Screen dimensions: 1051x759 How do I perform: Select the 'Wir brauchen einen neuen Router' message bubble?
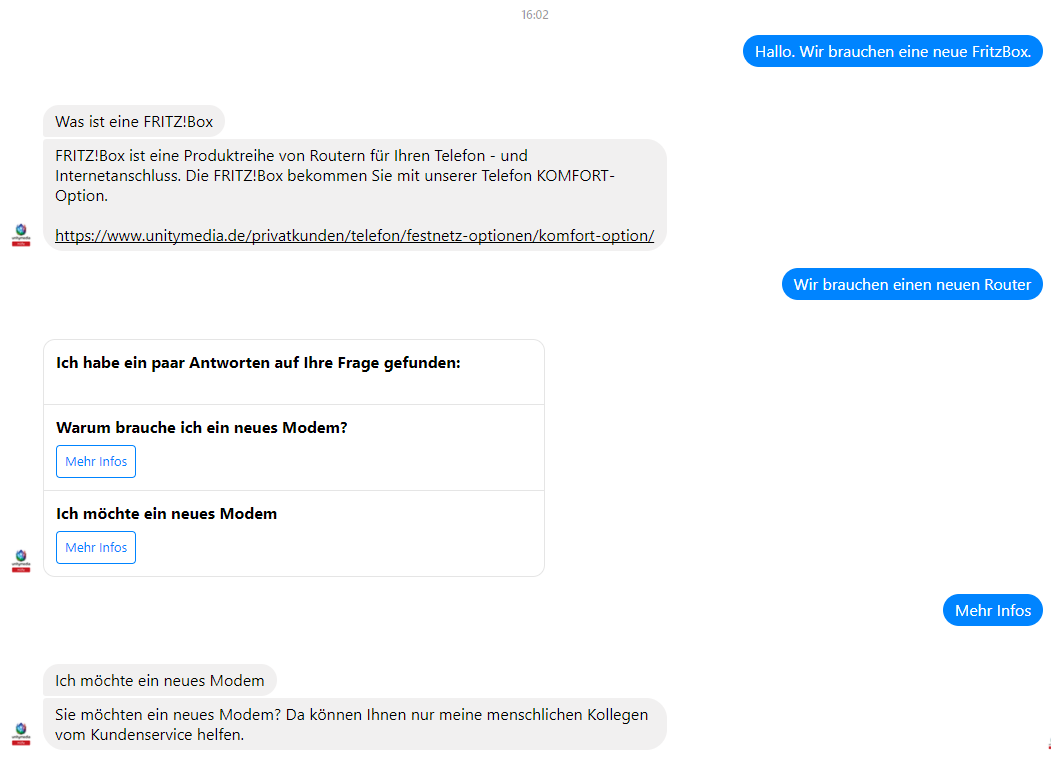[912, 284]
